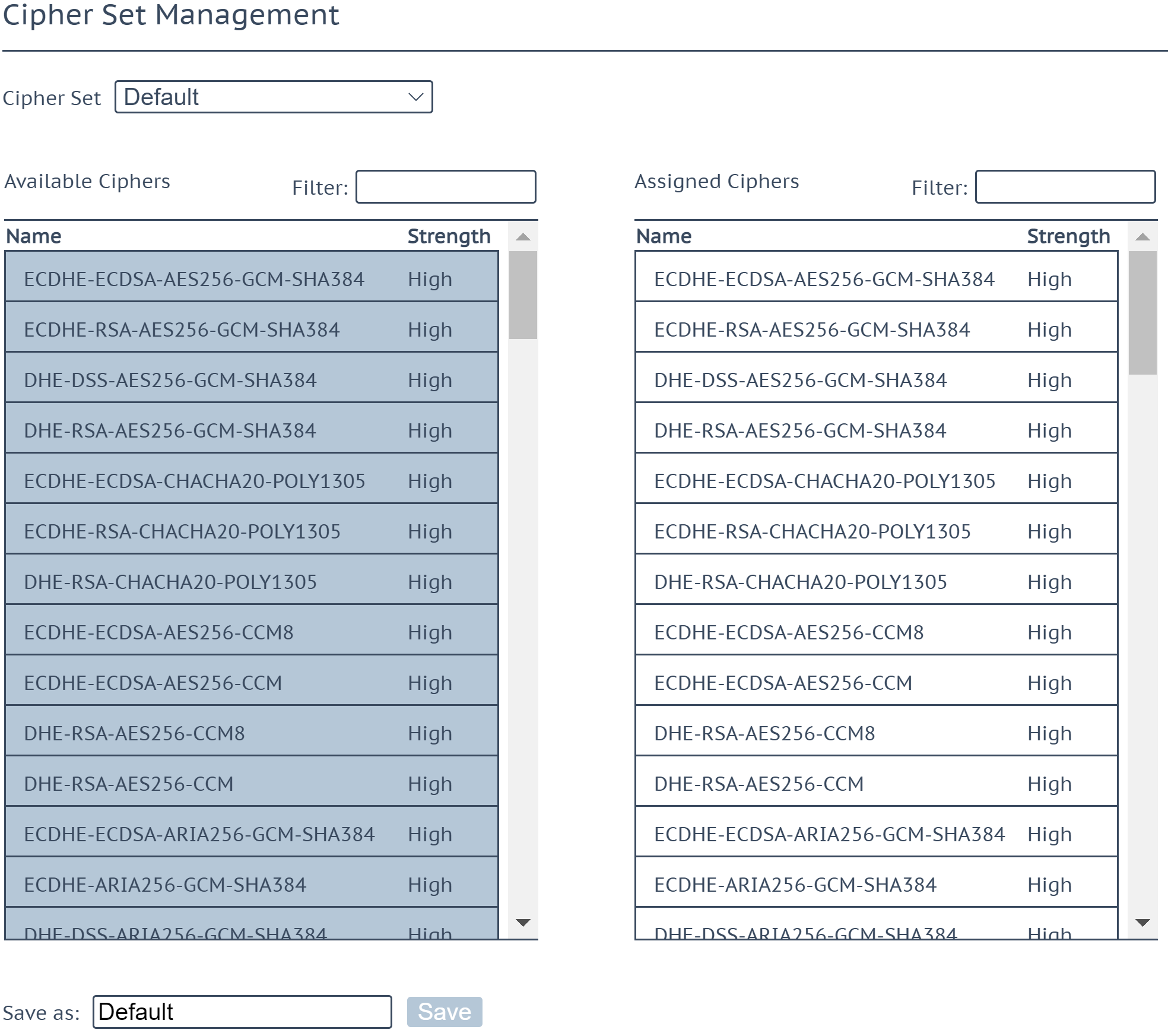
Task: Click Name column header in Assigned Ciphers
Action: pos(664,236)
